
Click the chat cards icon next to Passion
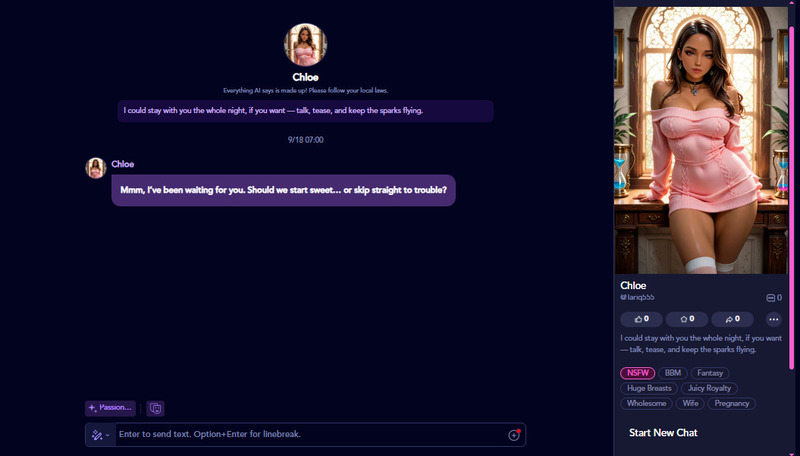click(155, 408)
